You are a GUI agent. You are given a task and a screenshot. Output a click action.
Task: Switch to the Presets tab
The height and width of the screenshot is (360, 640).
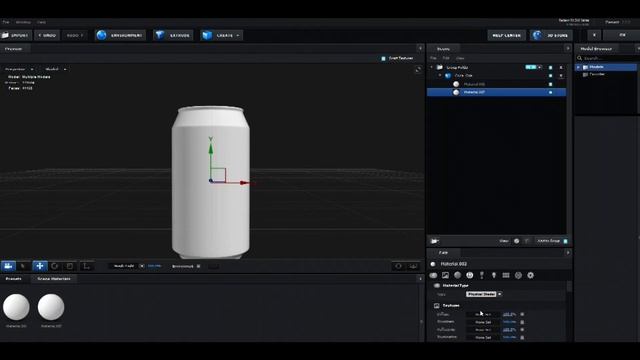[x=13, y=279]
